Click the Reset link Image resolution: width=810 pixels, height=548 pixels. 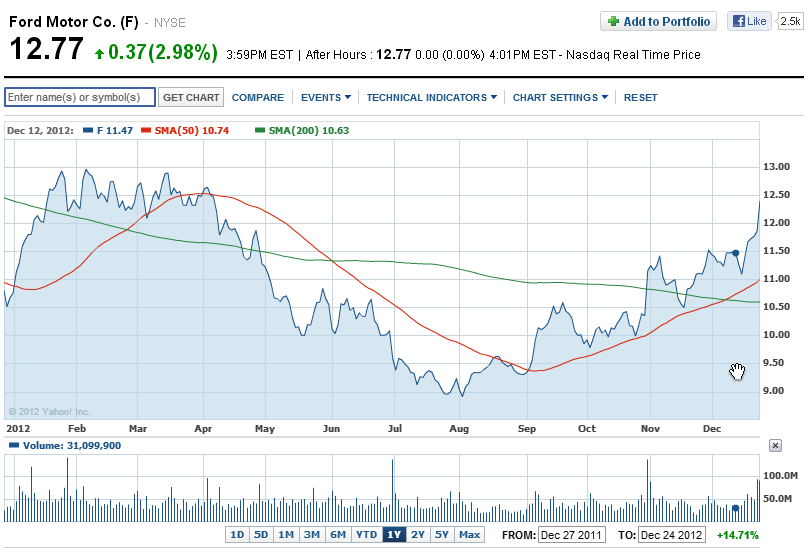coord(641,98)
